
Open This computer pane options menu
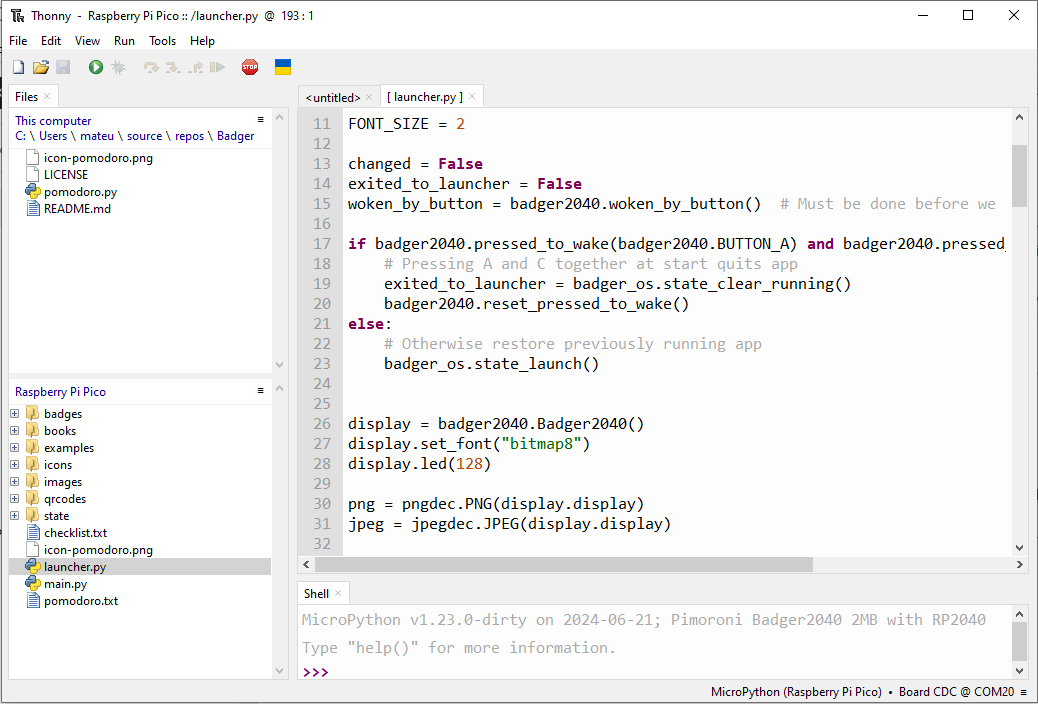(x=261, y=120)
